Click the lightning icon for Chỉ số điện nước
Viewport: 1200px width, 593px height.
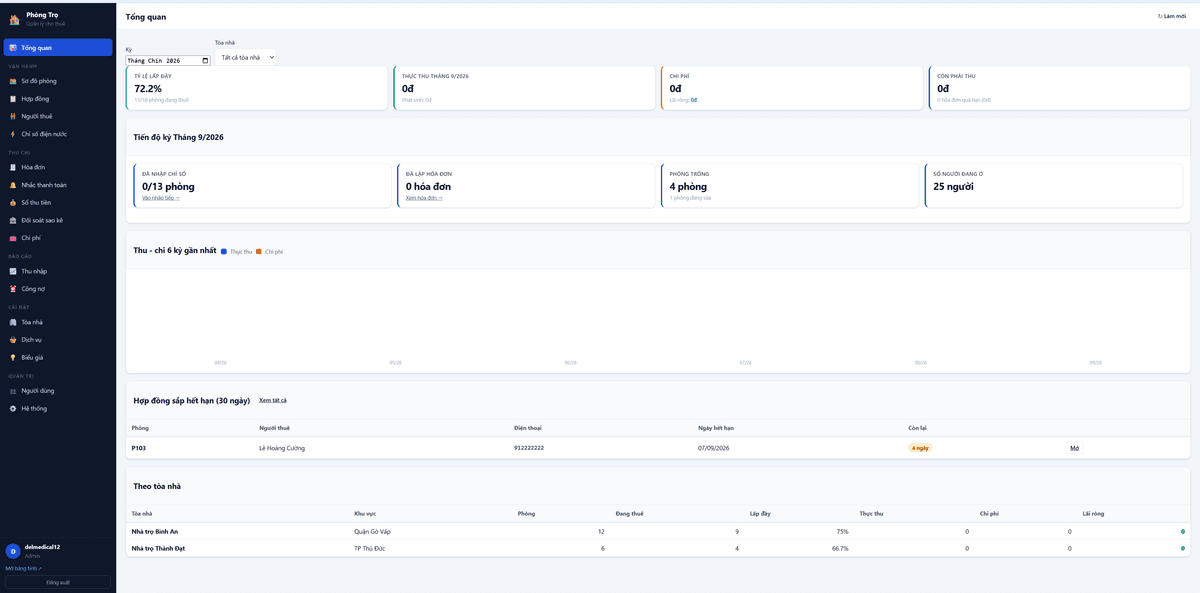(13, 134)
